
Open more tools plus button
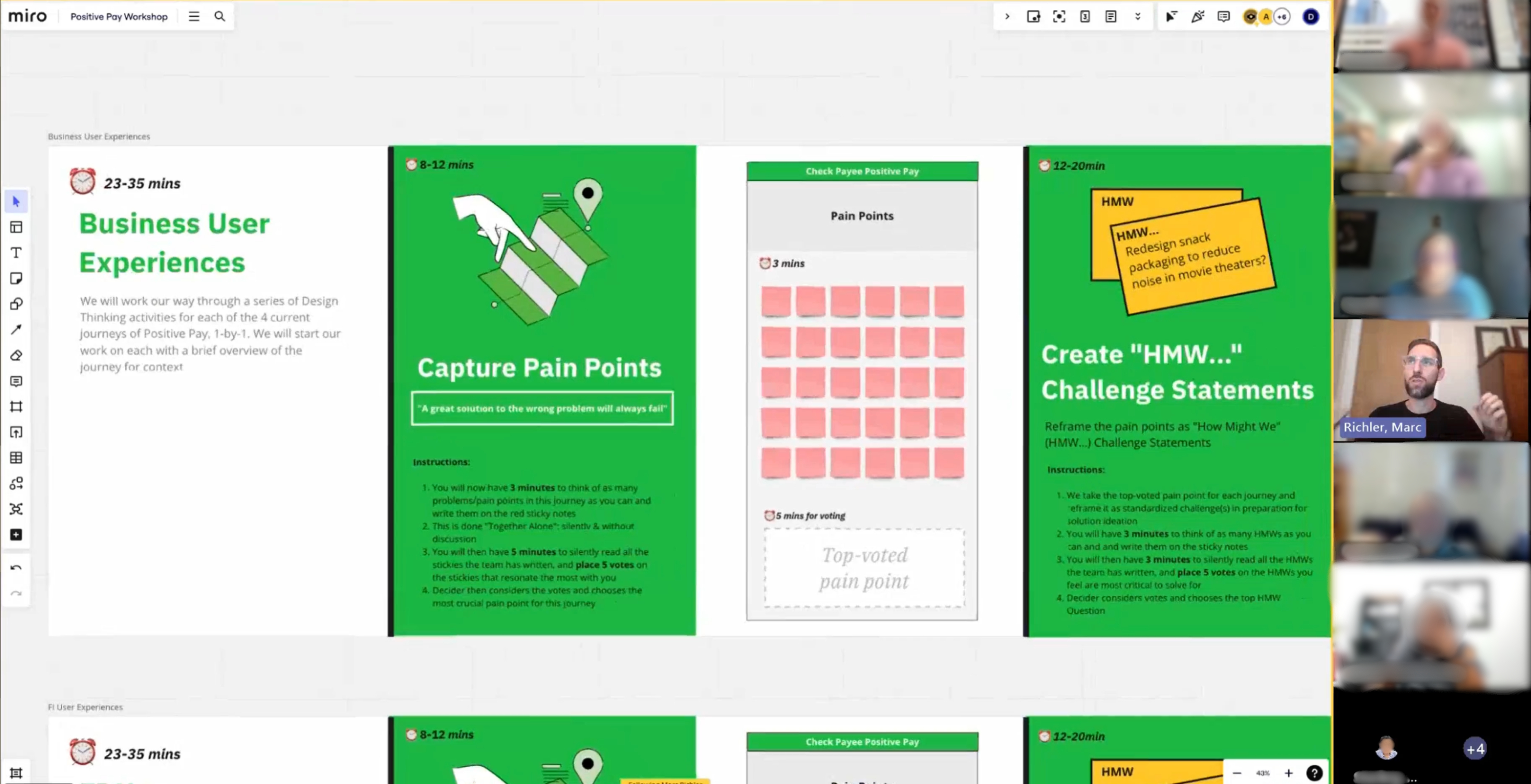click(16, 534)
